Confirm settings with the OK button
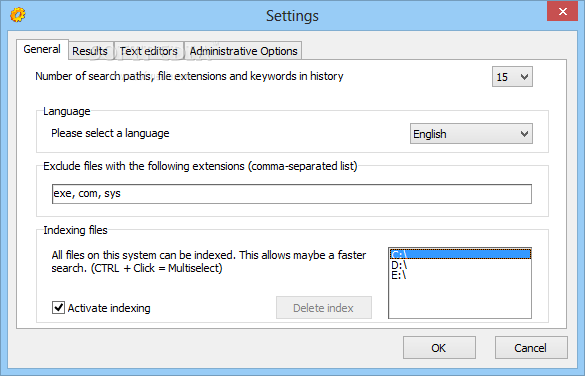 pos(439,348)
